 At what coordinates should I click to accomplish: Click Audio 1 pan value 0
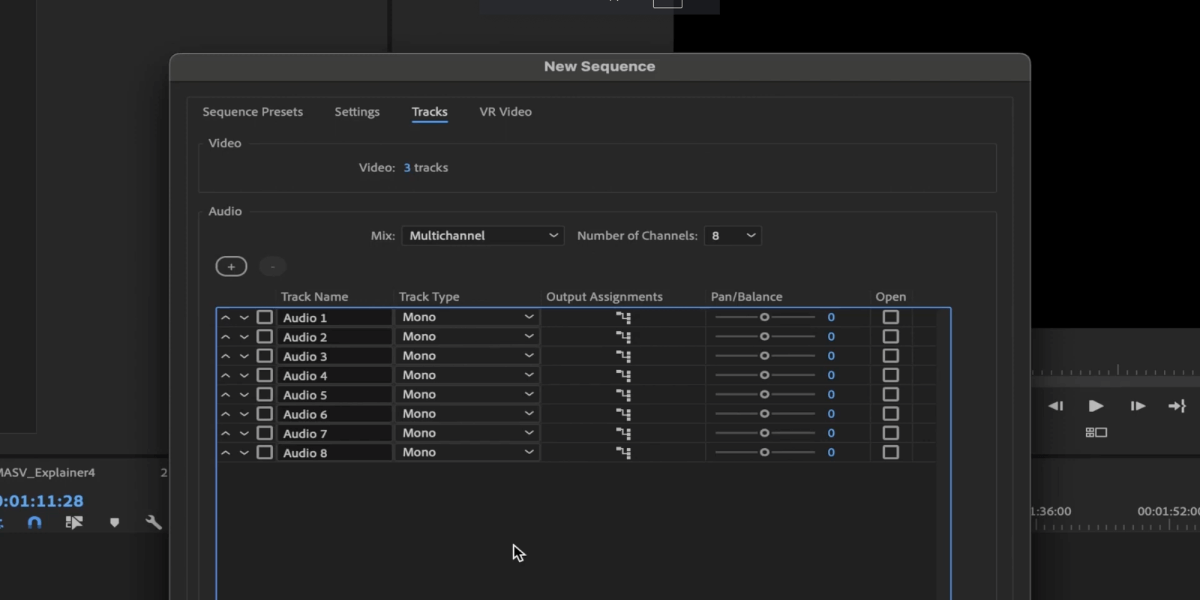pos(831,318)
